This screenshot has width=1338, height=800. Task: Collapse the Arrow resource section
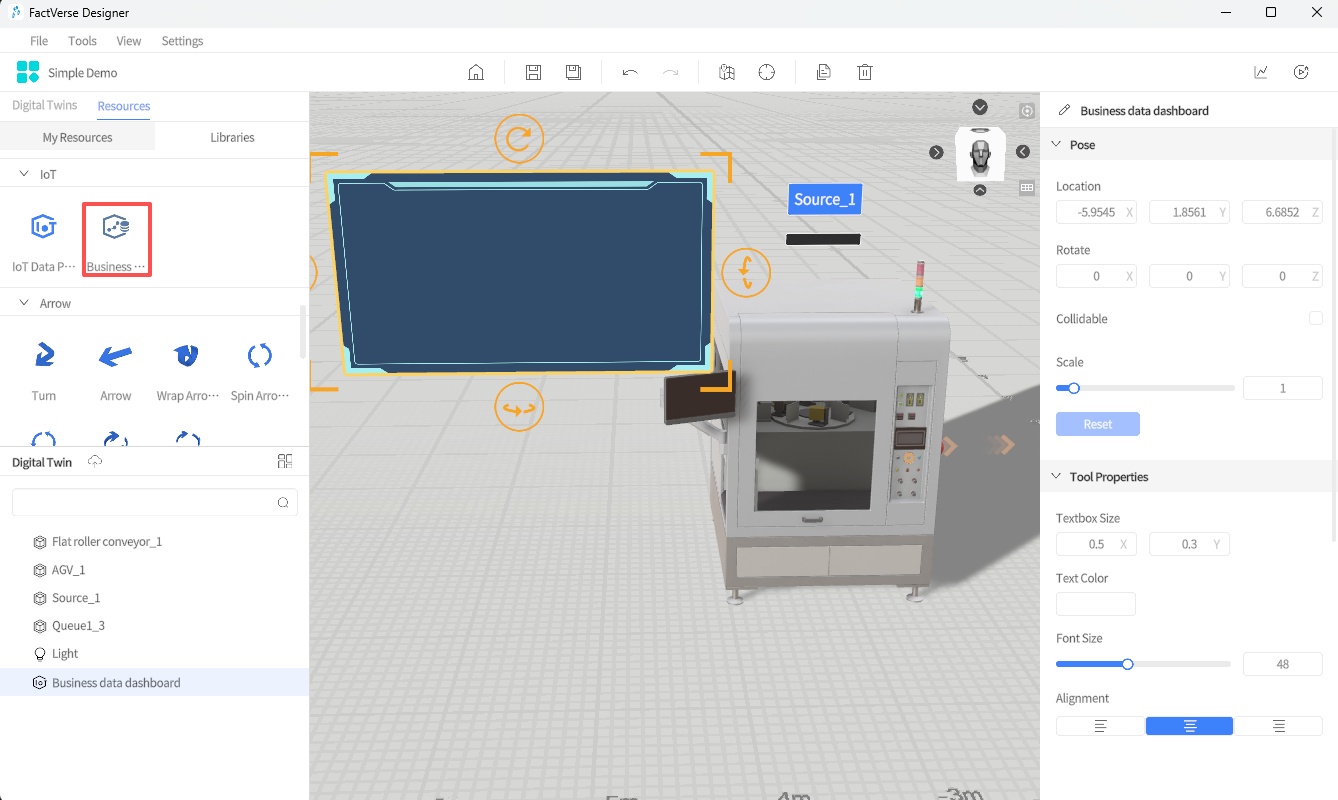pos(24,302)
